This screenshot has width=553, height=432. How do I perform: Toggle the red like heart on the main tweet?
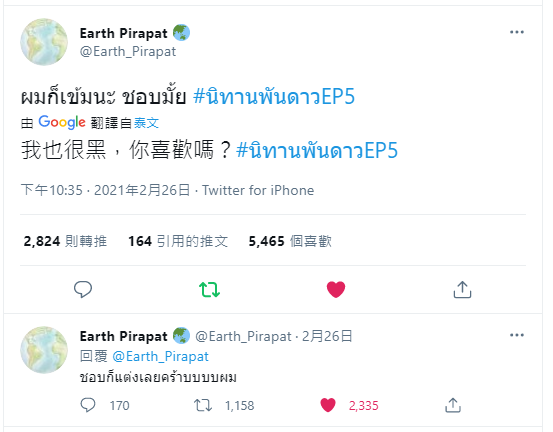tap(336, 289)
